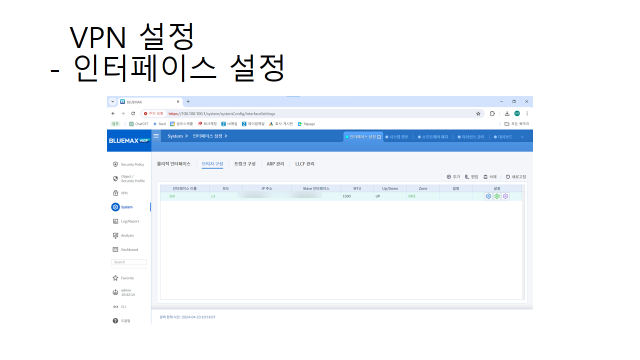
Task: Close the BLUEMAX browser tab
Action: pyautogui.click(x=178, y=102)
